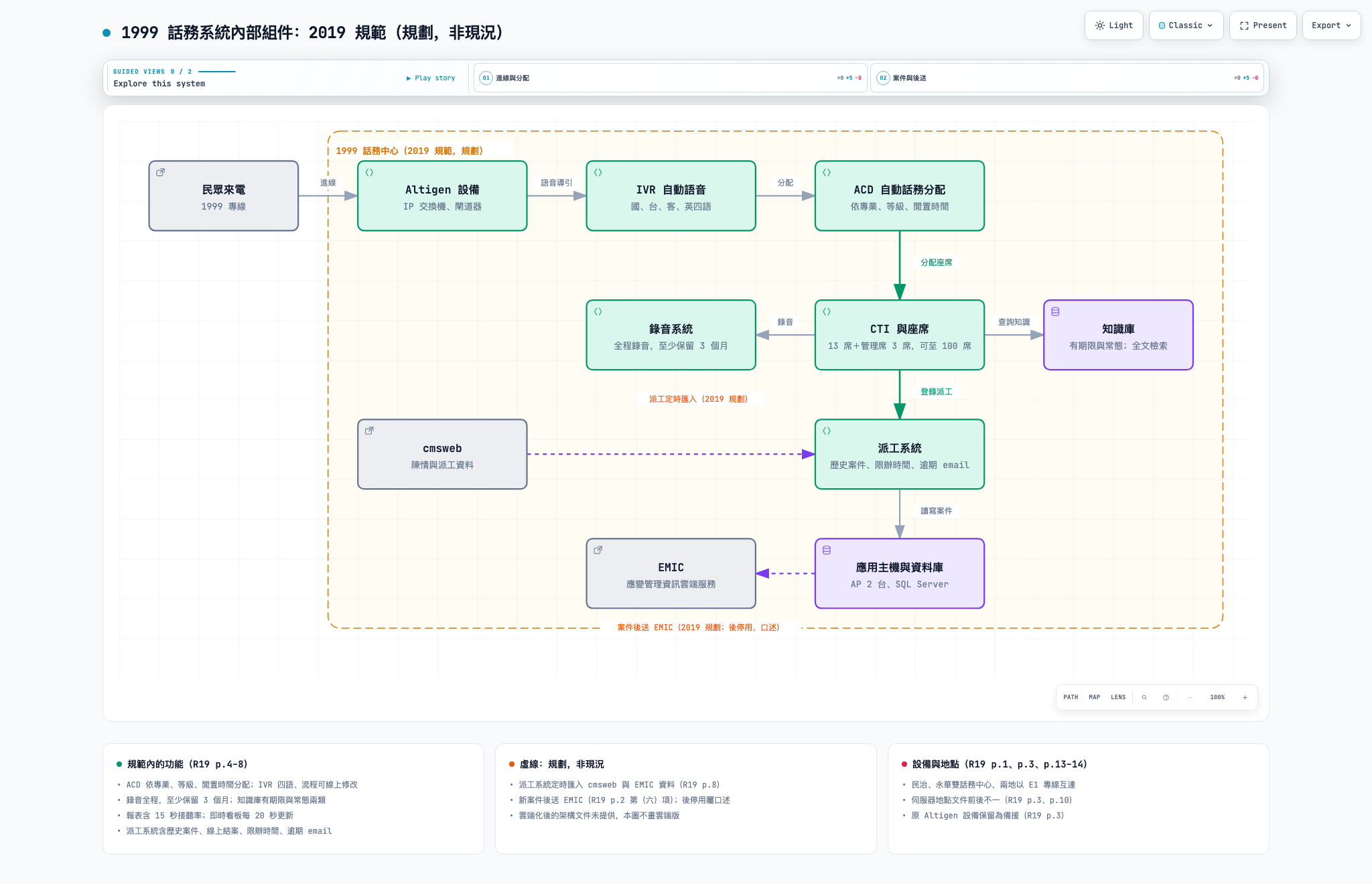Click code icon on CTI 與座席 node
This screenshot has height=884, width=1372.
click(x=827, y=311)
